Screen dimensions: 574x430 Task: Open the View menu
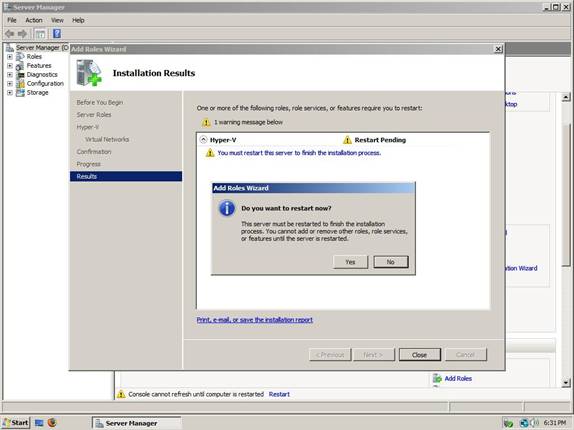tap(57, 20)
